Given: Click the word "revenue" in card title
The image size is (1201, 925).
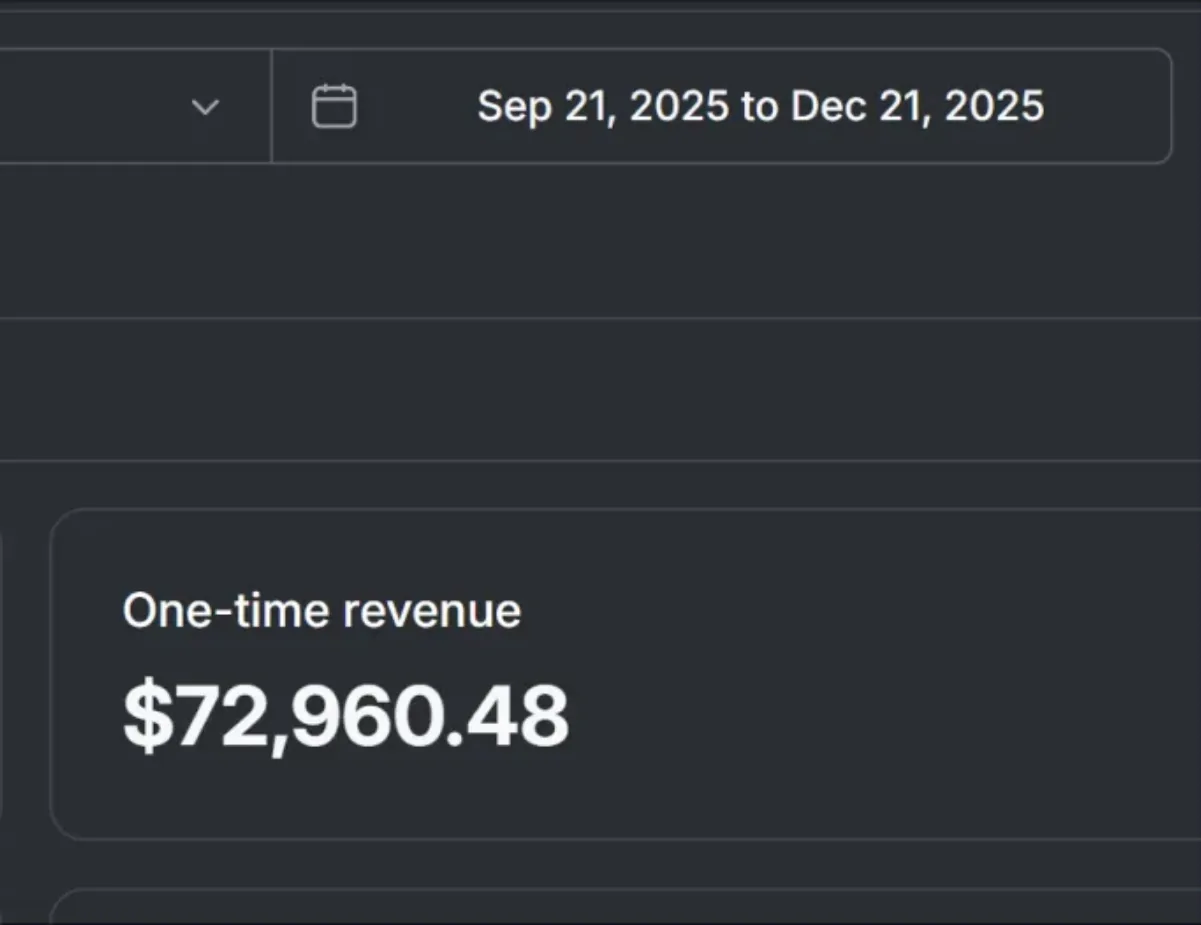Looking at the screenshot, I should (x=432, y=612).
